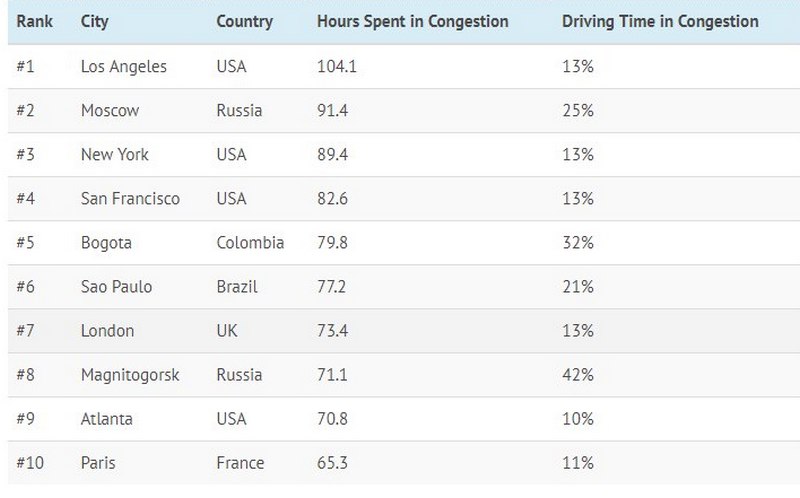
Task: Select the Colombia country cell
Action: pos(250,243)
